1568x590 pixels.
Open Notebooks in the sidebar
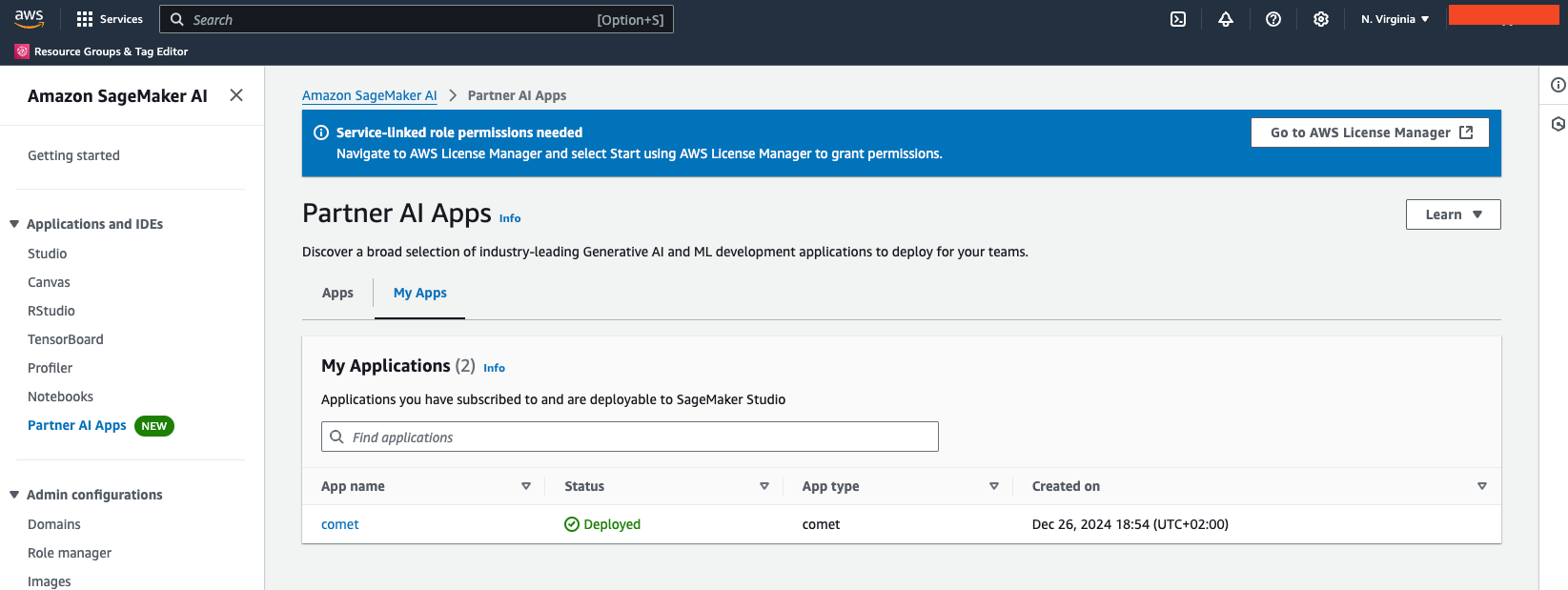pos(60,397)
